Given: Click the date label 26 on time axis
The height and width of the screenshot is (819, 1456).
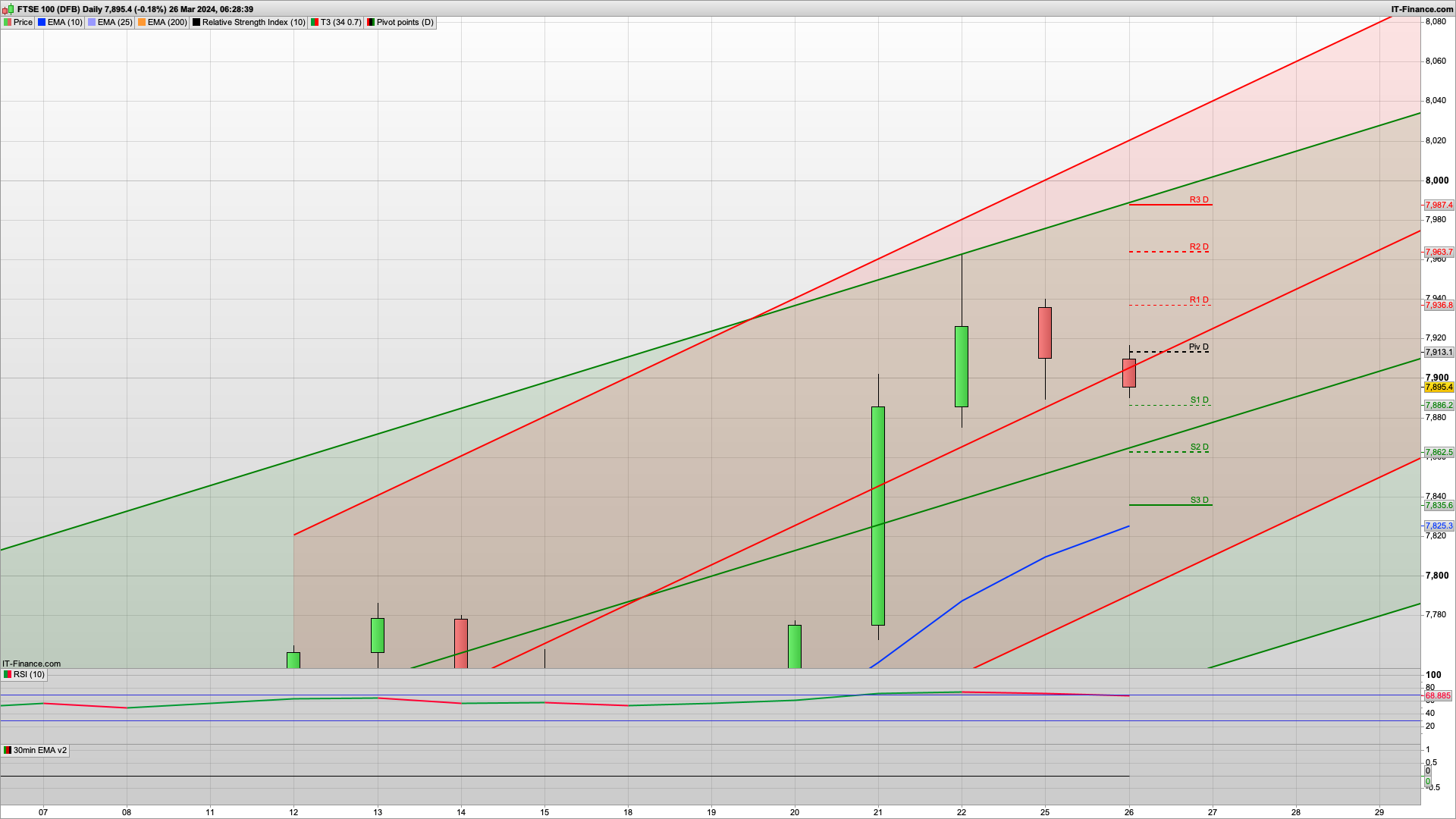Looking at the screenshot, I should coord(1129,812).
